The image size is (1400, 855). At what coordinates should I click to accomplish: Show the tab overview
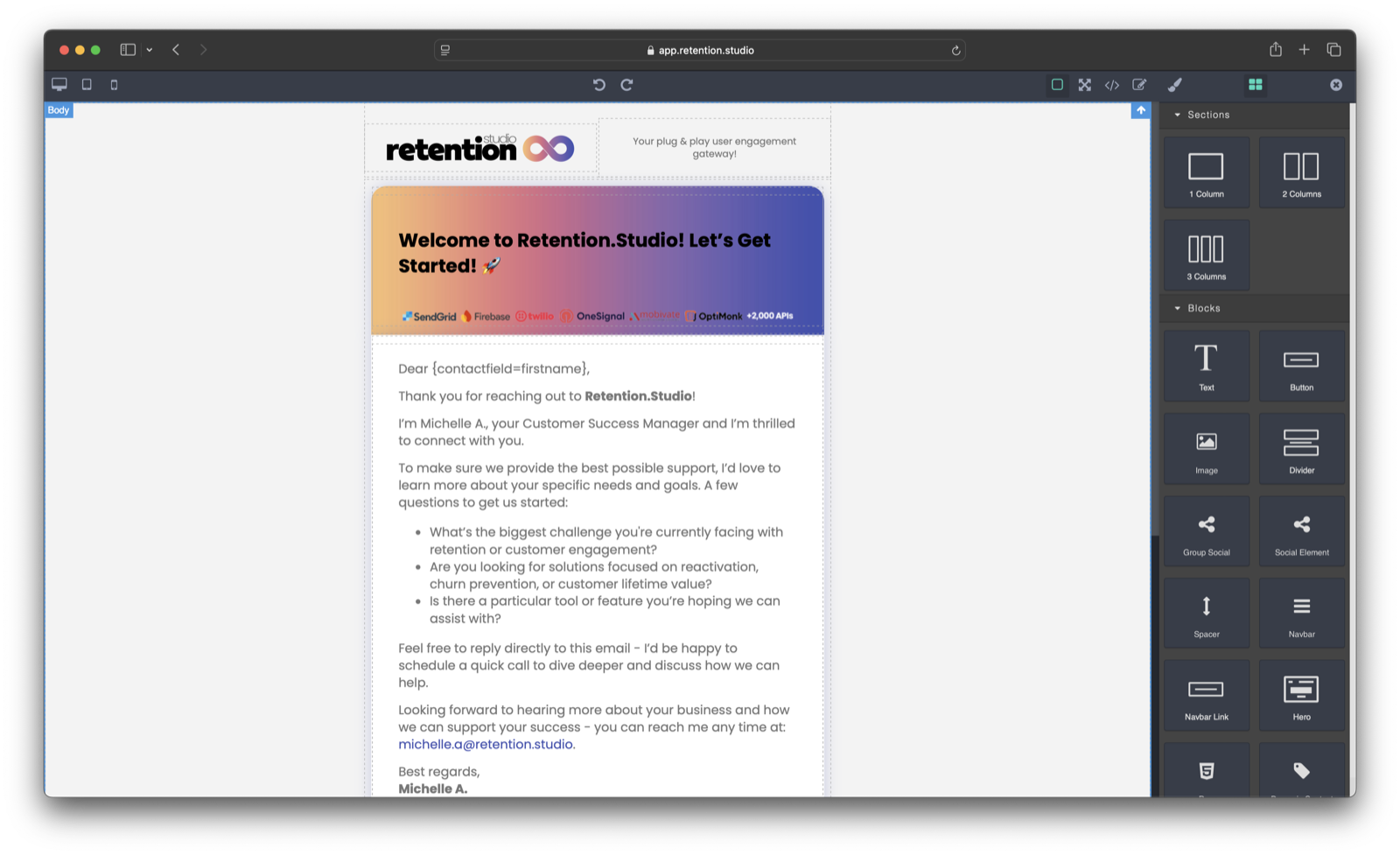pos(1333,50)
